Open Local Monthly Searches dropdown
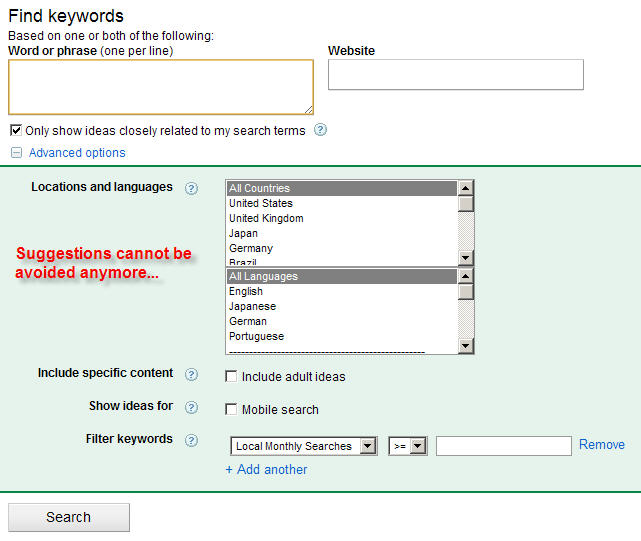Image resolution: width=641 pixels, height=541 pixels. [303, 446]
